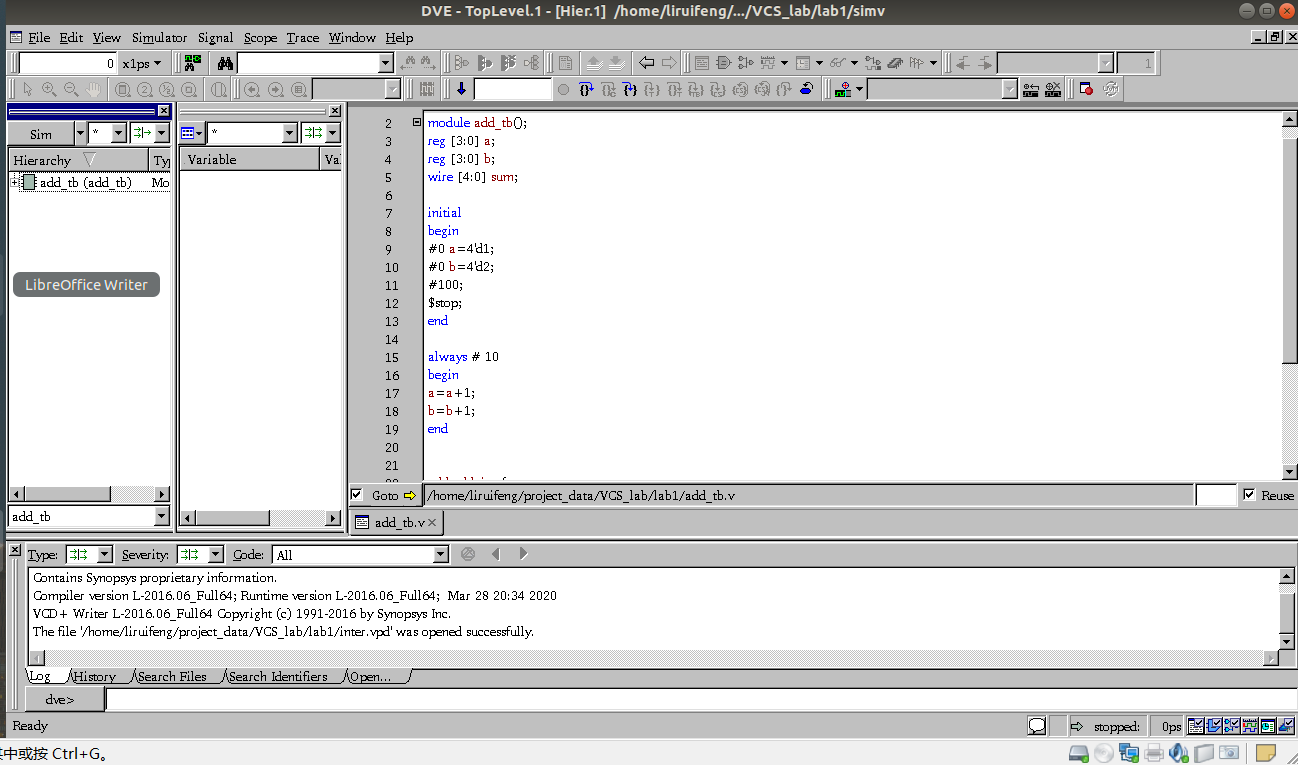
Task: Select the arrow pointer tool
Action: click(x=27, y=90)
